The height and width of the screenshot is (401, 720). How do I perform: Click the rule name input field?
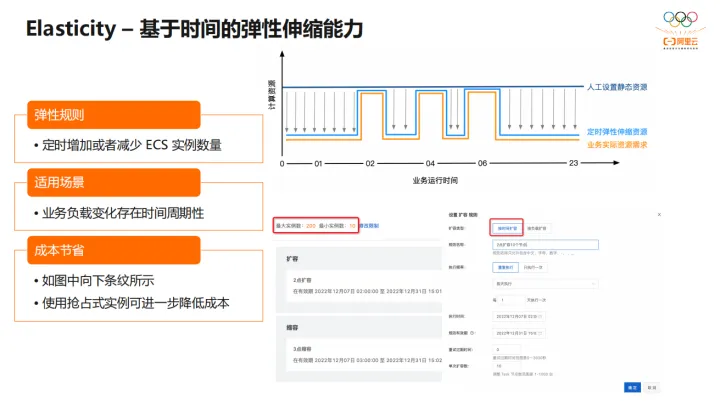[x=545, y=245]
